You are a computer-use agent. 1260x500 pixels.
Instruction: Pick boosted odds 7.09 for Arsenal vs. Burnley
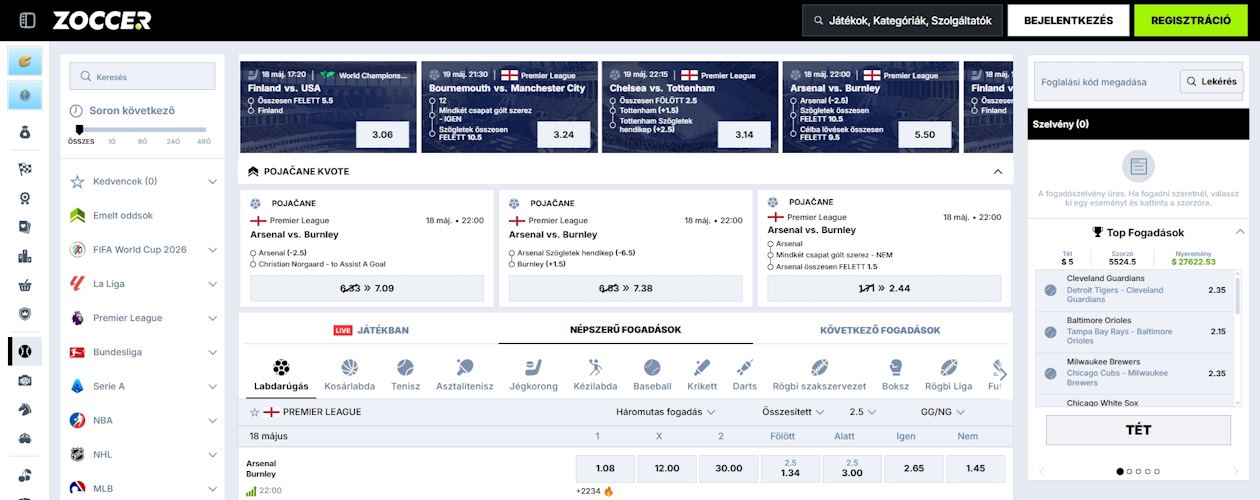click(367, 288)
